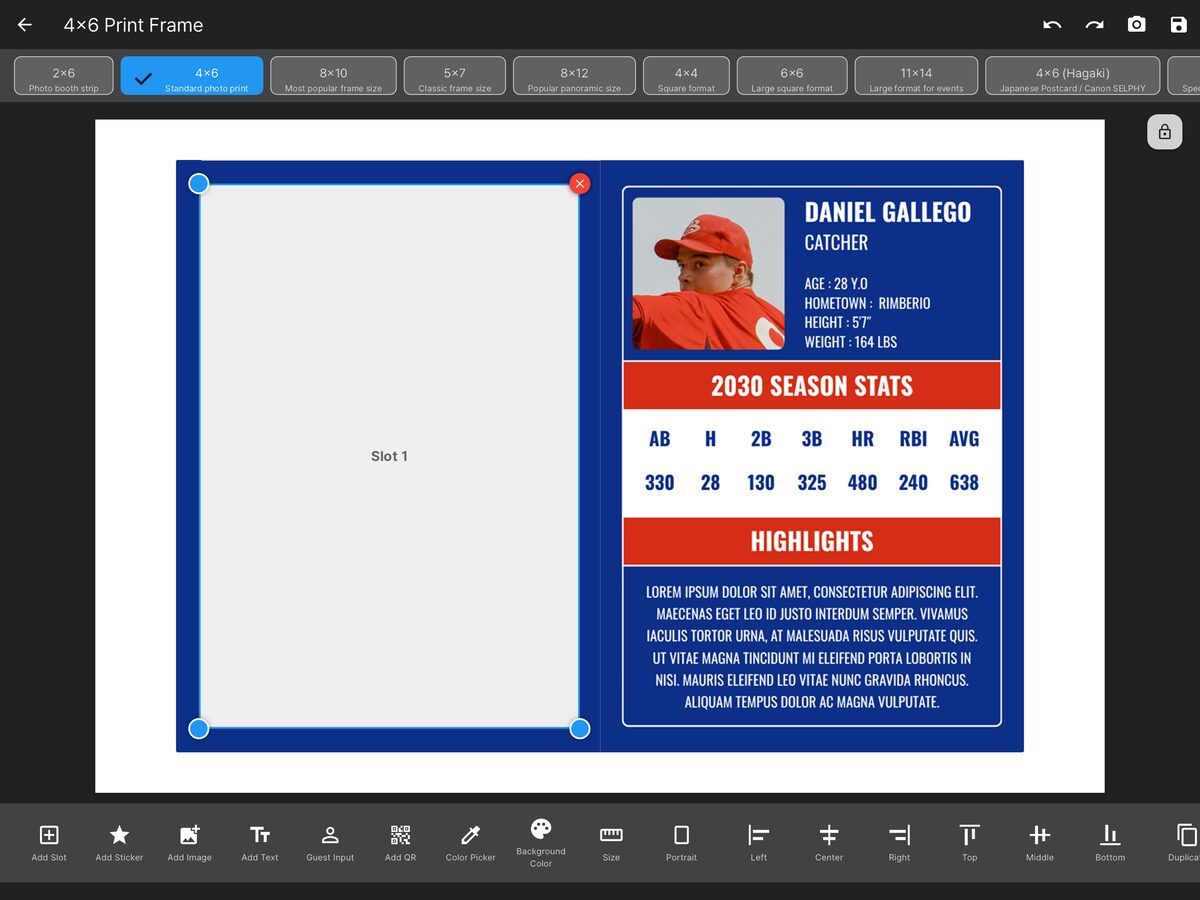Undo the last edit
Image resolution: width=1200 pixels, height=900 pixels.
(x=1052, y=25)
